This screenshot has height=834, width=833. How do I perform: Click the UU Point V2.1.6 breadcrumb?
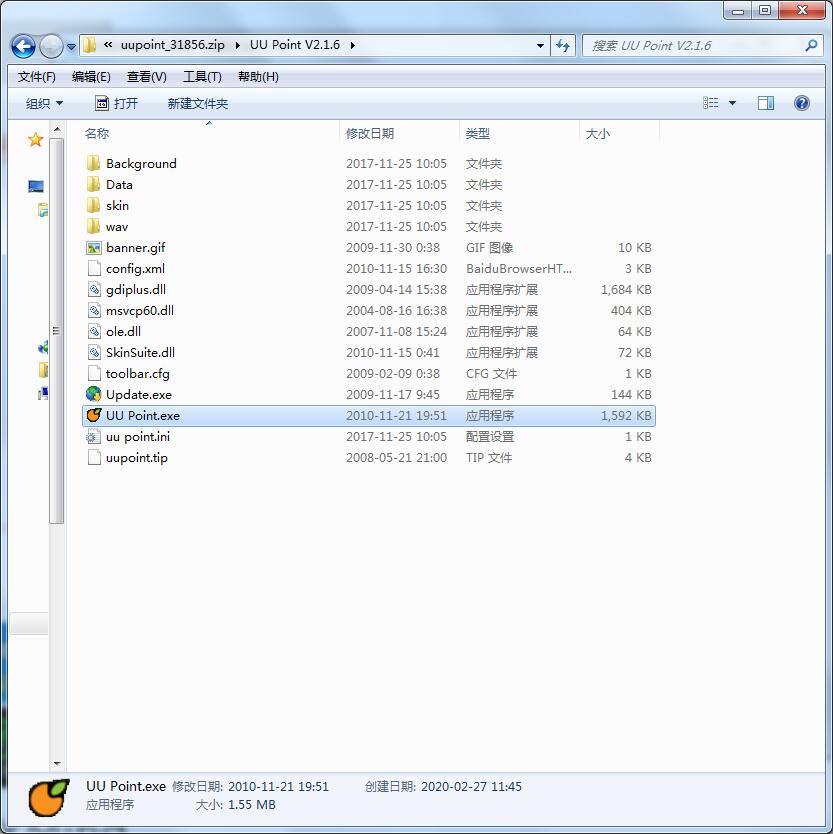(295, 45)
